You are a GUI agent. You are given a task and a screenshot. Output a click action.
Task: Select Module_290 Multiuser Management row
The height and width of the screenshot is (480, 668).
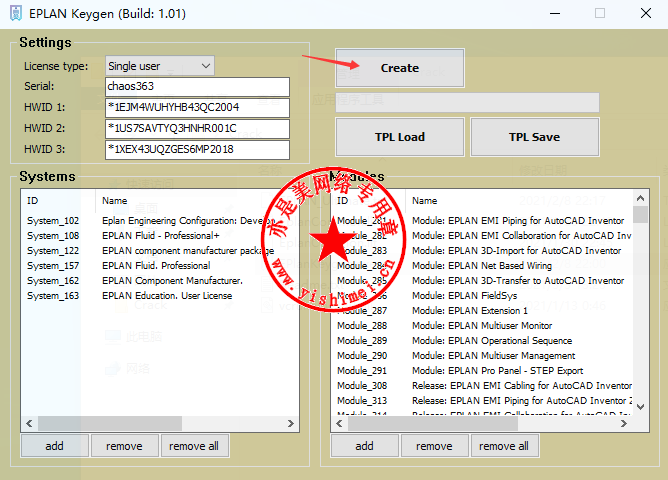click(x=482, y=356)
